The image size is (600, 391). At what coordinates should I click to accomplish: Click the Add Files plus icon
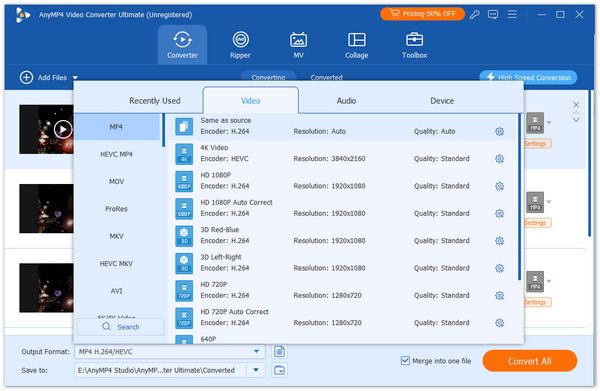click(x=26, y=77)
